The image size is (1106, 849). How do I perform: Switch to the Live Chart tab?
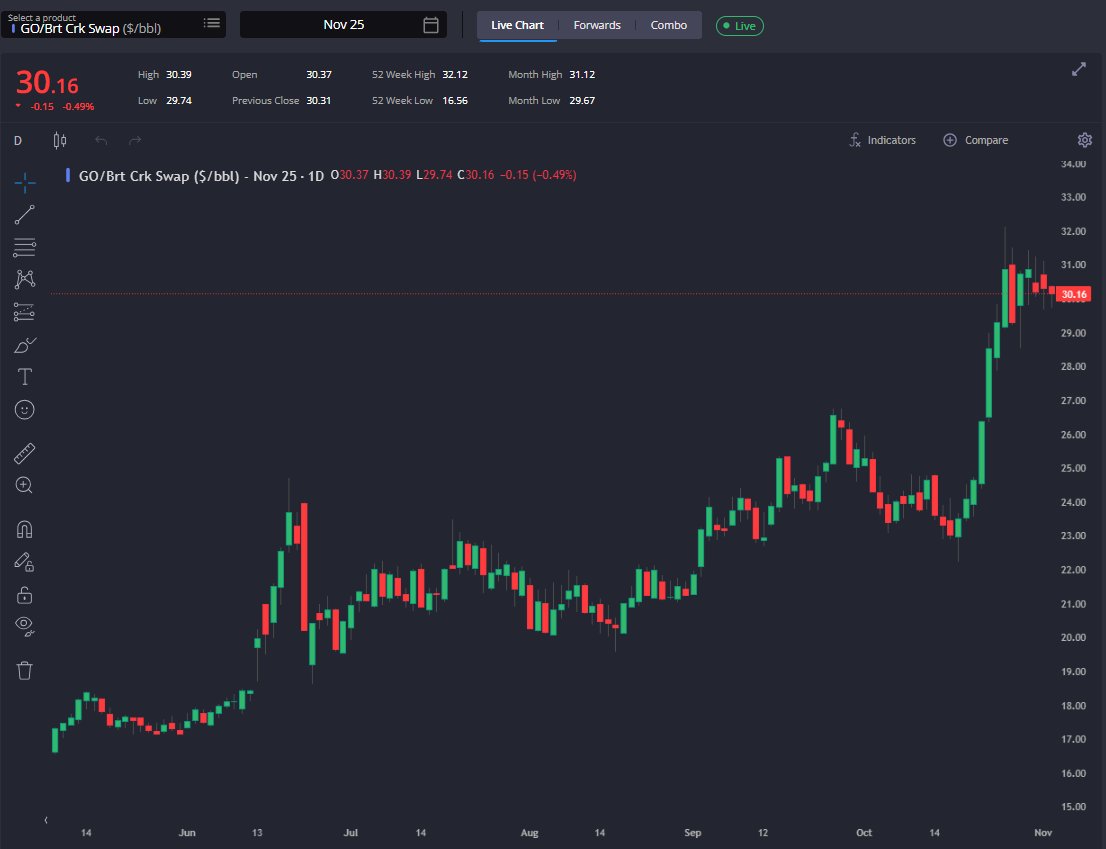click(517, 25)
